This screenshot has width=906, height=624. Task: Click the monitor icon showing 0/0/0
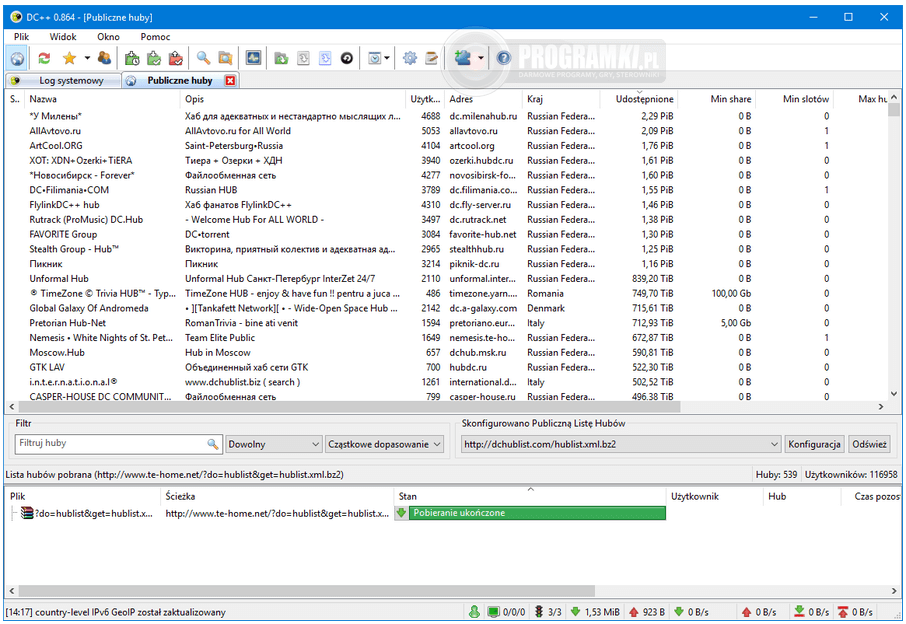tap(493, 612)
